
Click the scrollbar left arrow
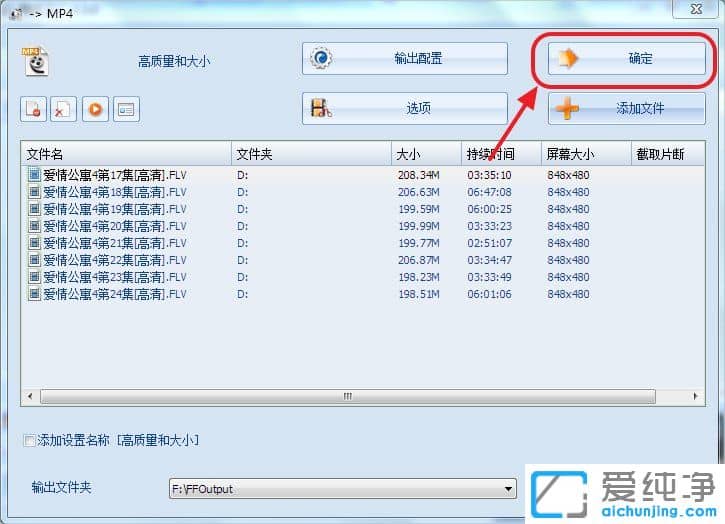click(x=31, y=396)
